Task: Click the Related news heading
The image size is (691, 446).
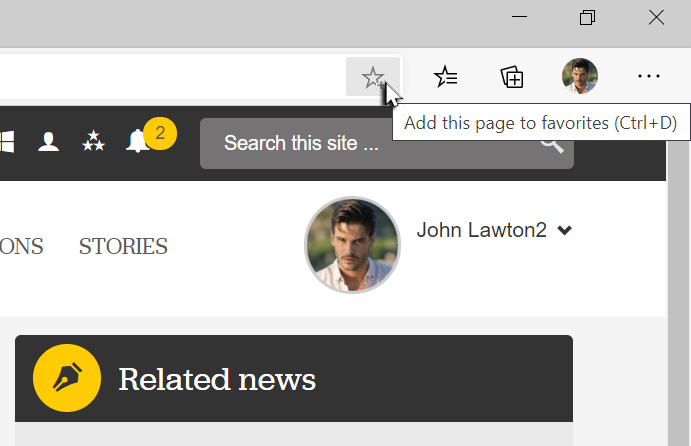Action: click(217, 380)
